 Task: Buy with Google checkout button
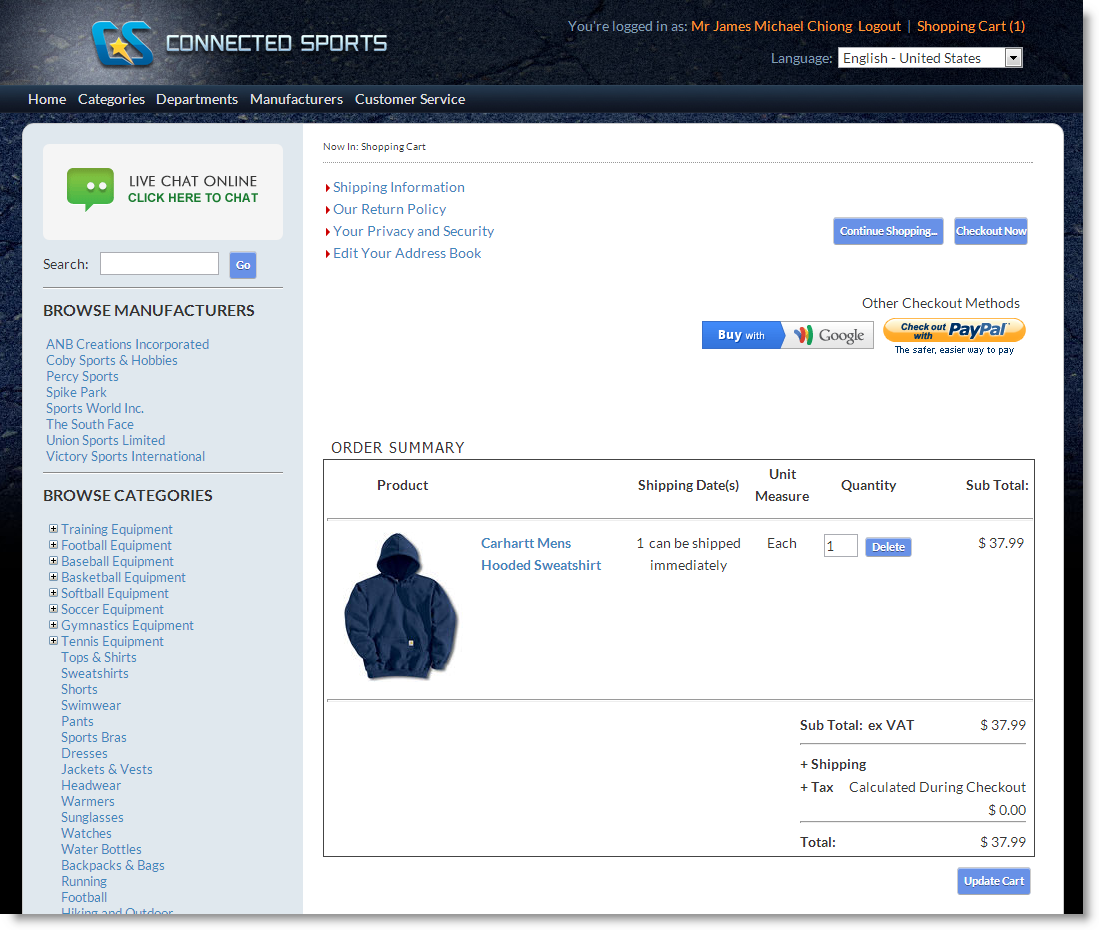pos(788,335)
